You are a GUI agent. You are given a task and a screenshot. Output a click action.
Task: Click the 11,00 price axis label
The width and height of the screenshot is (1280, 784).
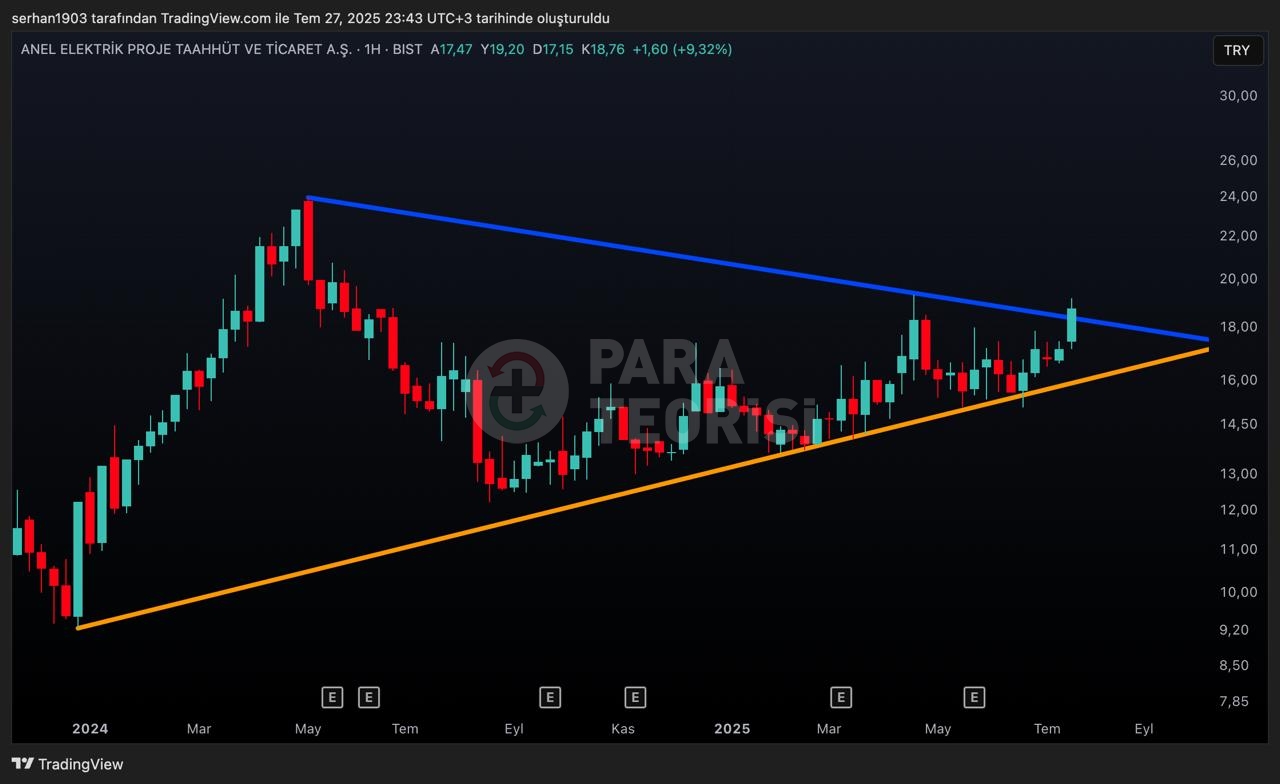(x=1238, y=549)
